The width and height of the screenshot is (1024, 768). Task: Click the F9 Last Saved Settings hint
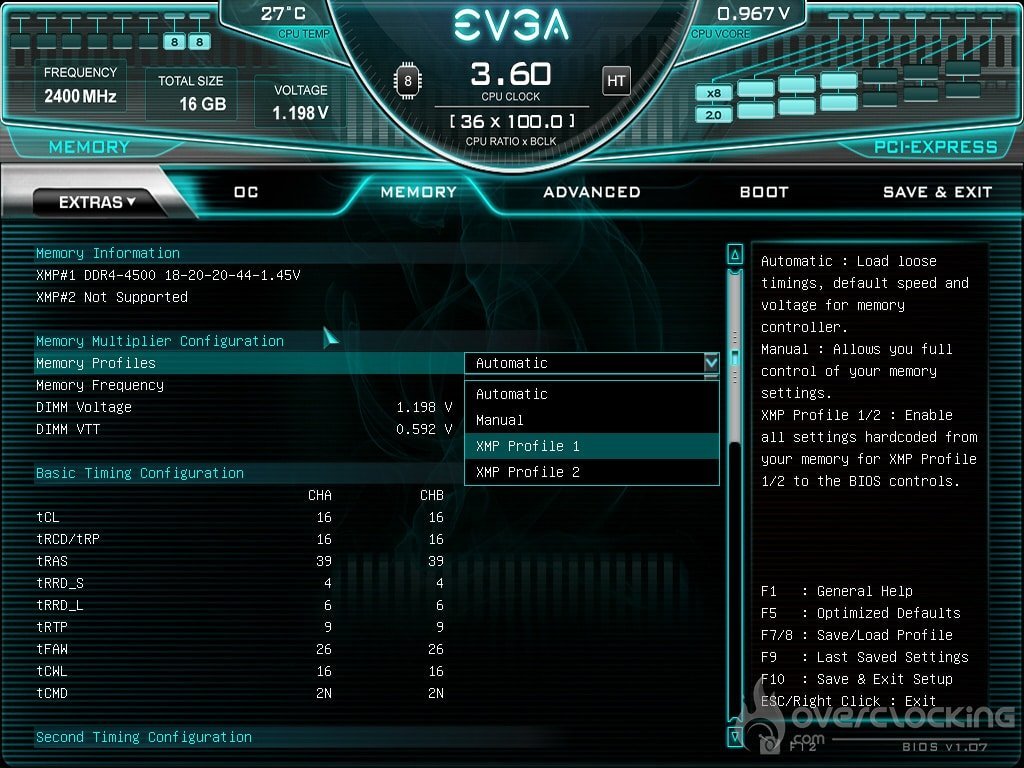tap(865, 657)
